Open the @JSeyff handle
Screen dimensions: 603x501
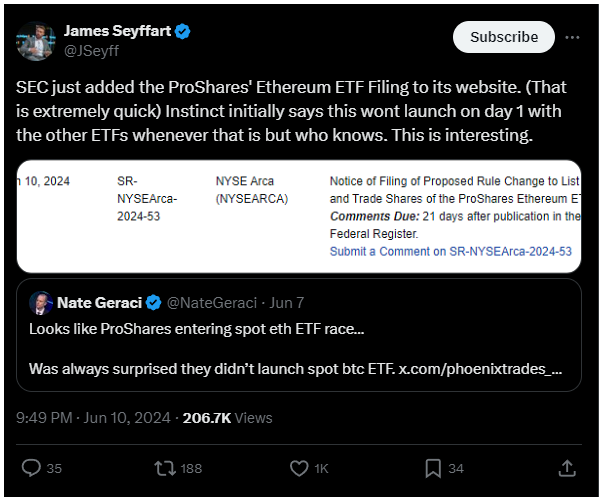point(92,51)
